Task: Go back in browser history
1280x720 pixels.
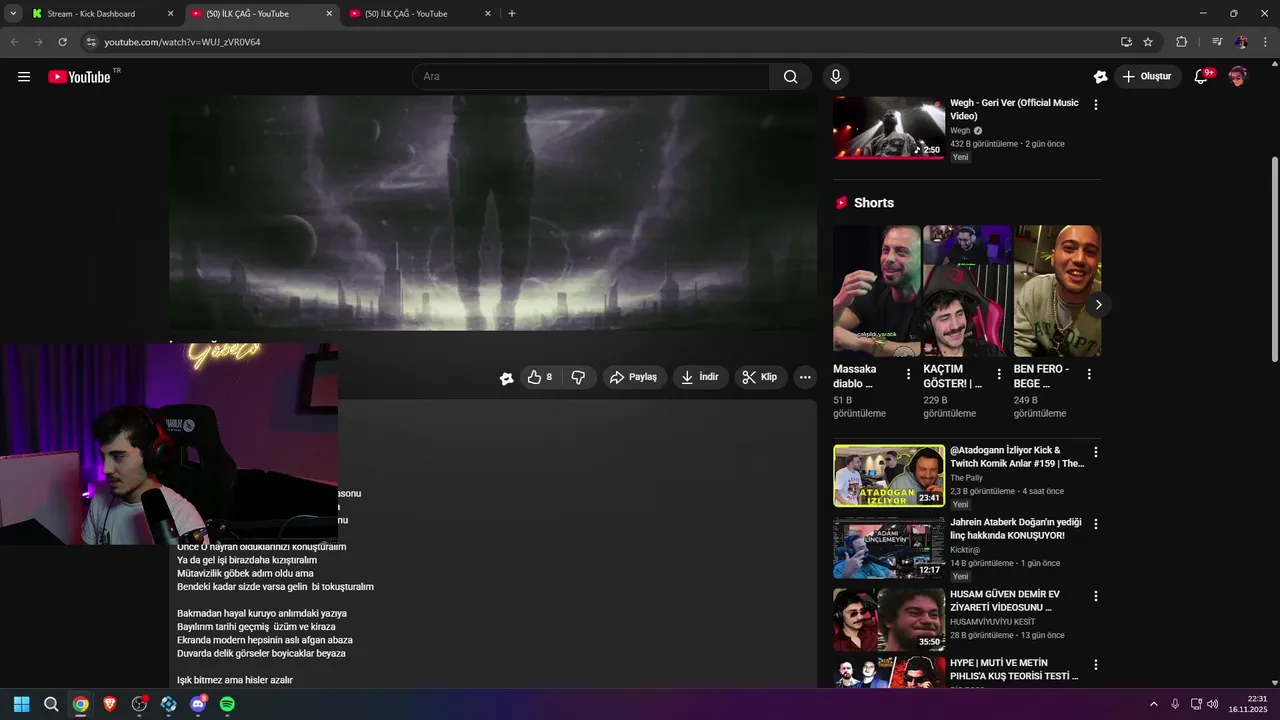Action: click(x=15, y=42)
